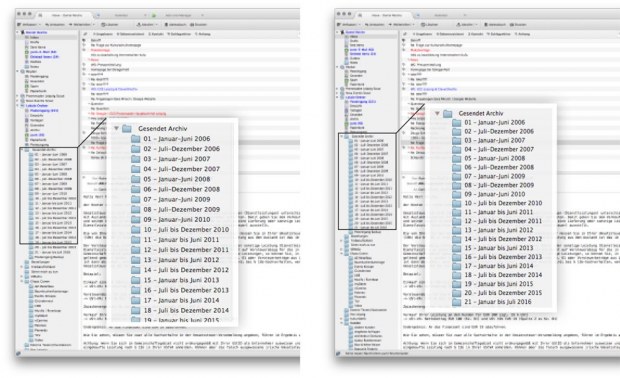Click folder icon of 08 - Juli-Dezember 2009, right callout
The height and width of the screenshot is (378, 620).
(x=457, y=185)
